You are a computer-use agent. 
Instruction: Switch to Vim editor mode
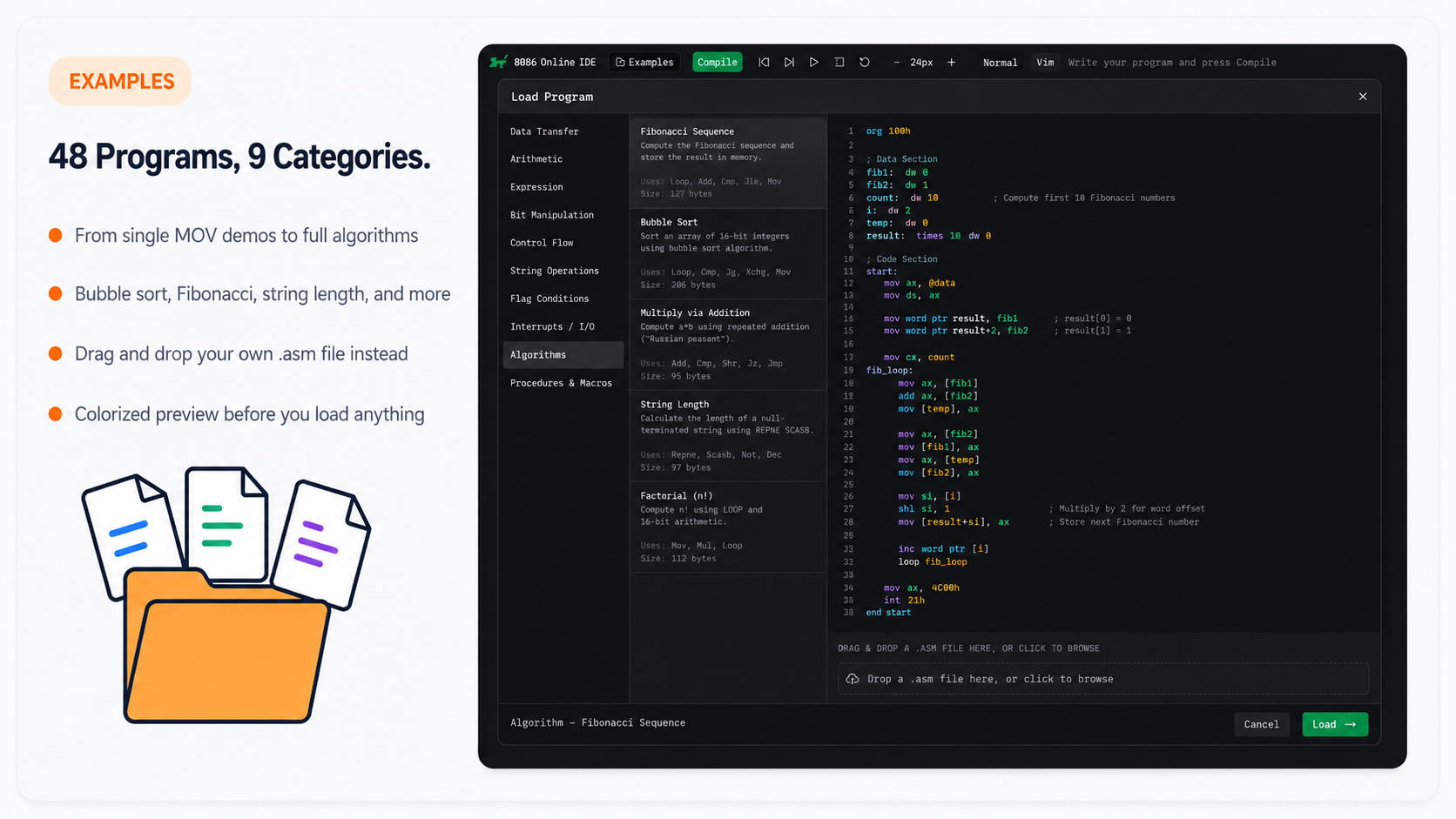[x=1045, y=63]
